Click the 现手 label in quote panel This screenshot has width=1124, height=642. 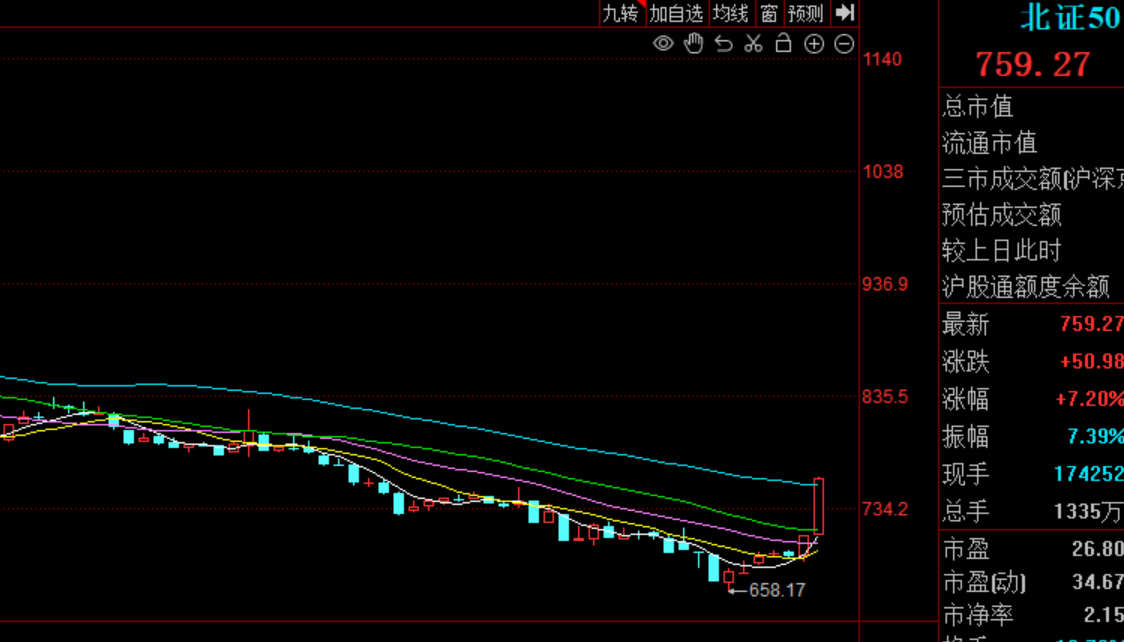coord(966,474)
